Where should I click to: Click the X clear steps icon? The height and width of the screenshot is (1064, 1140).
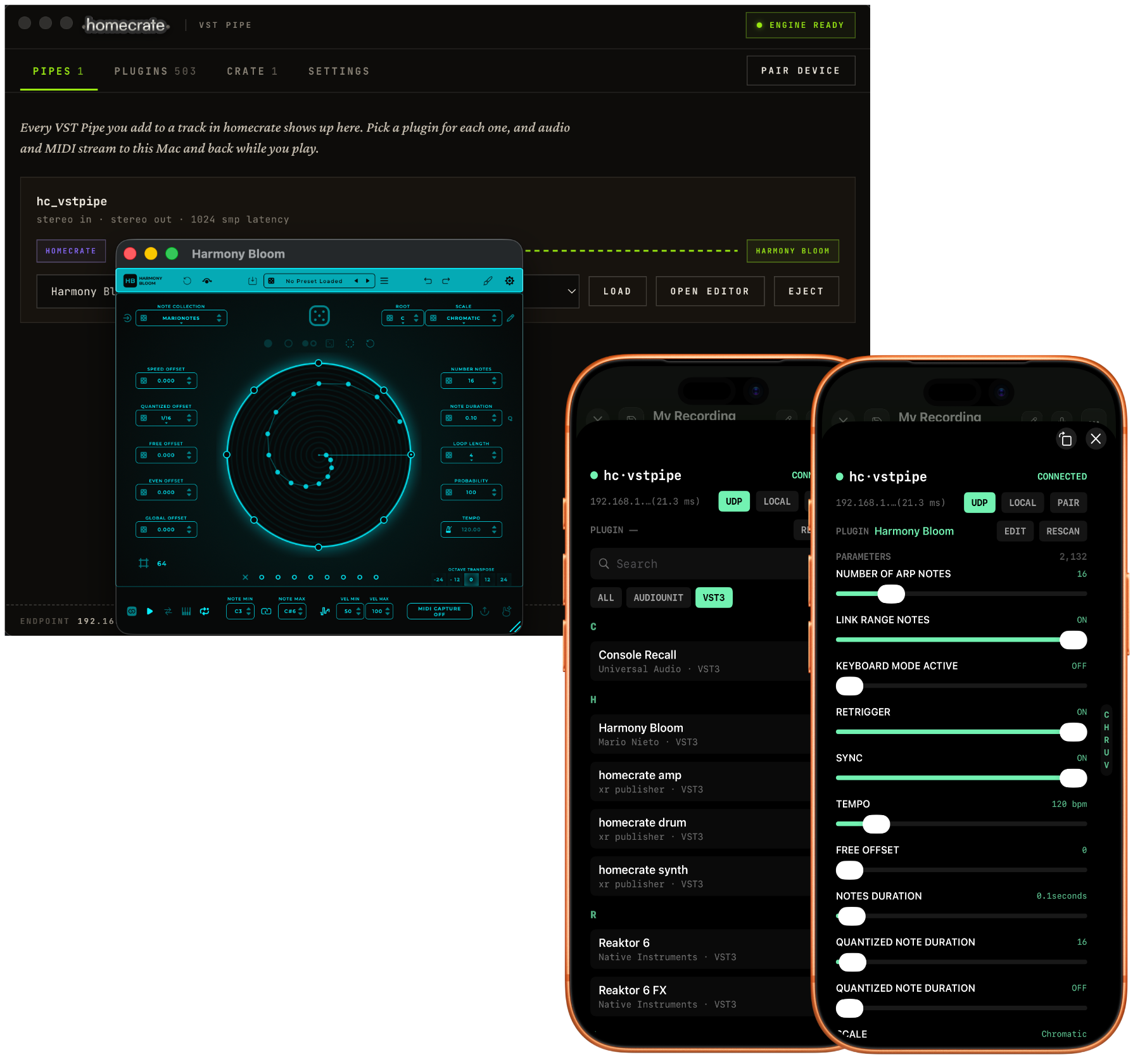245,577
